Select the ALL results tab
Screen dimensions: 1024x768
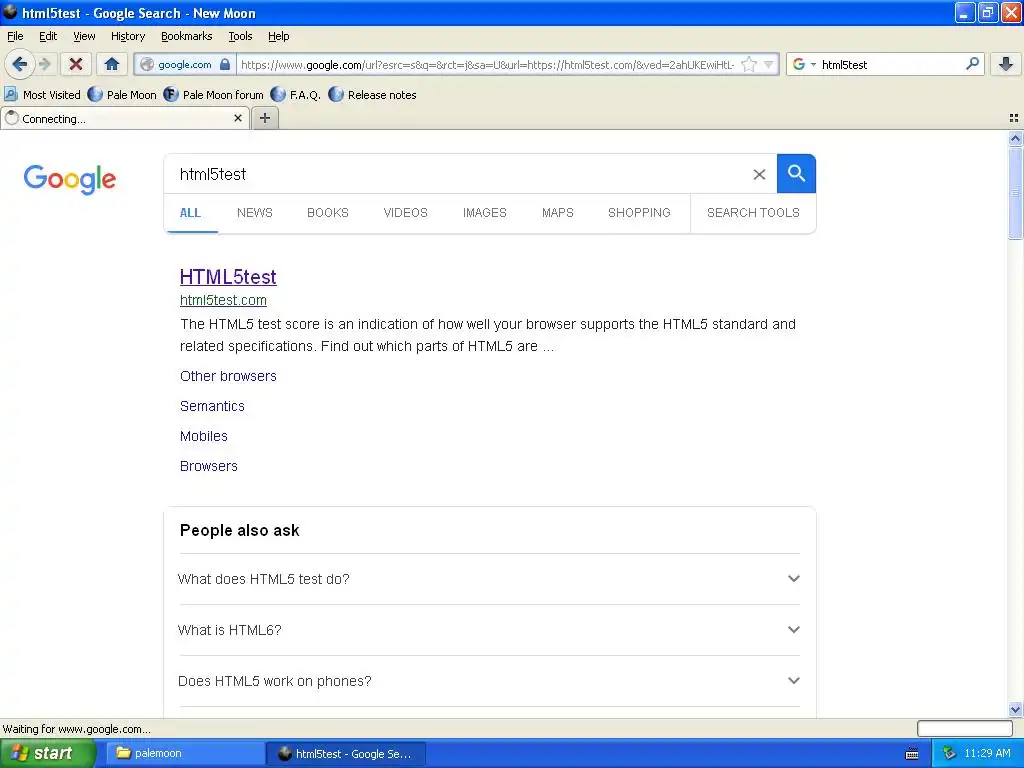pyautogui.click(x=190, y=213)
